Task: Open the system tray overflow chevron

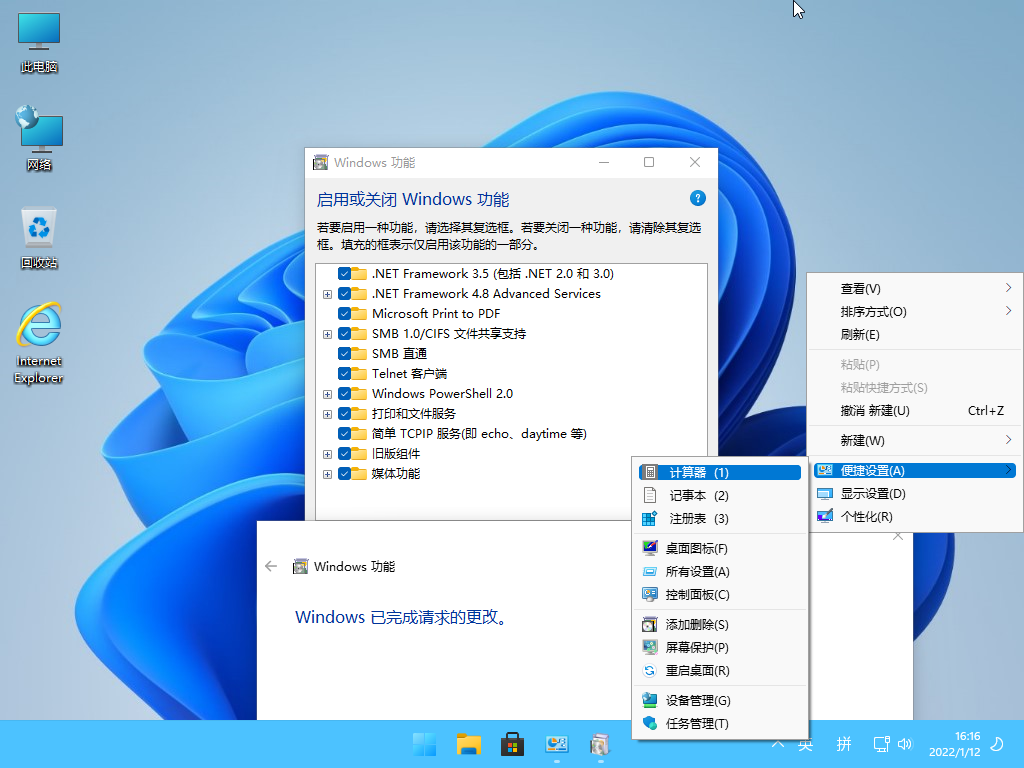Action: (778, 744)
